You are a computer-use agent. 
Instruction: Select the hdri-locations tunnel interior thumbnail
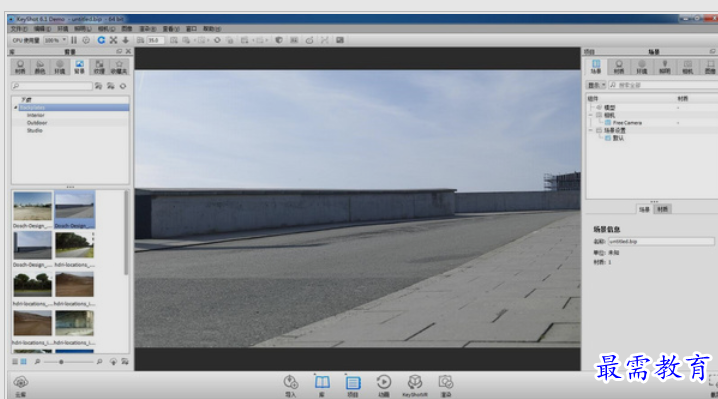pyautogui.click(x=75, y=323)
